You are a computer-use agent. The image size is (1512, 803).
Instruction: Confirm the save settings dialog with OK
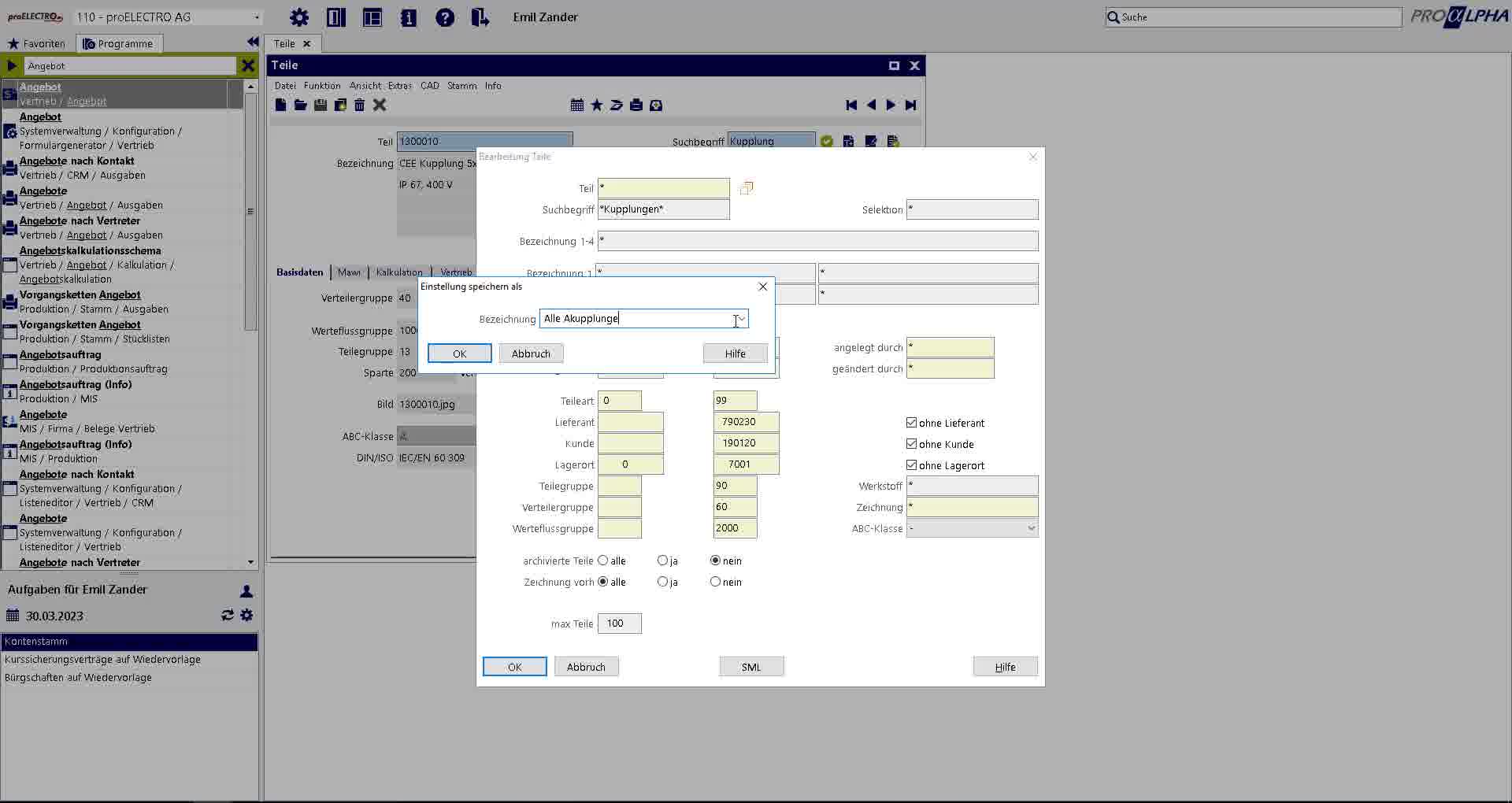(460, 353)
